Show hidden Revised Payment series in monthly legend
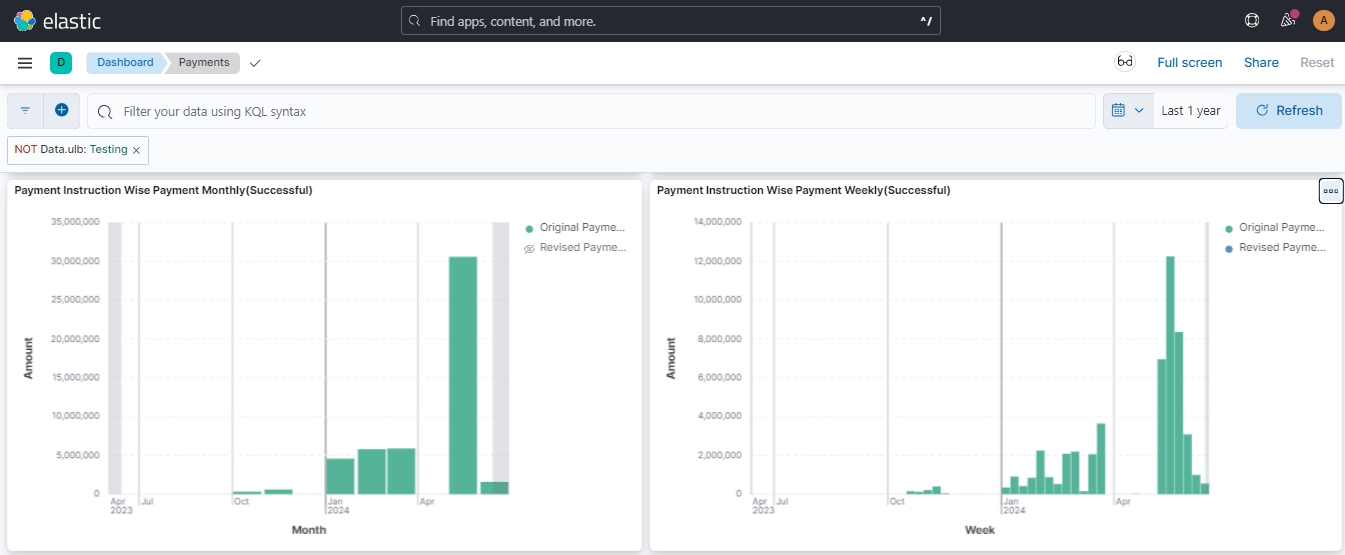 click(x=582, y=248)
